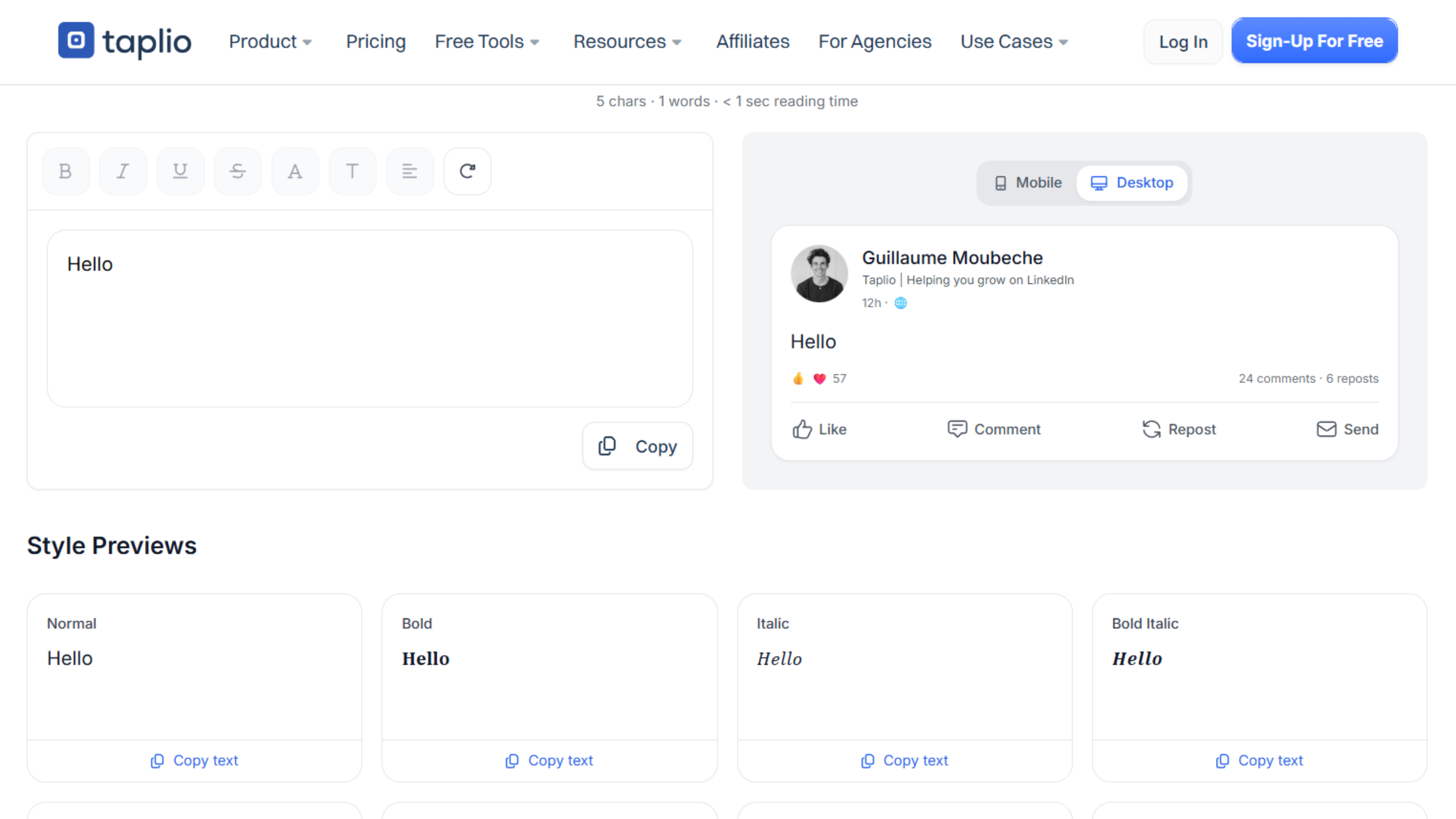Toggle bold formatting in editor toolbar
The image size is (1456, 819).
[x=66, y=171]
